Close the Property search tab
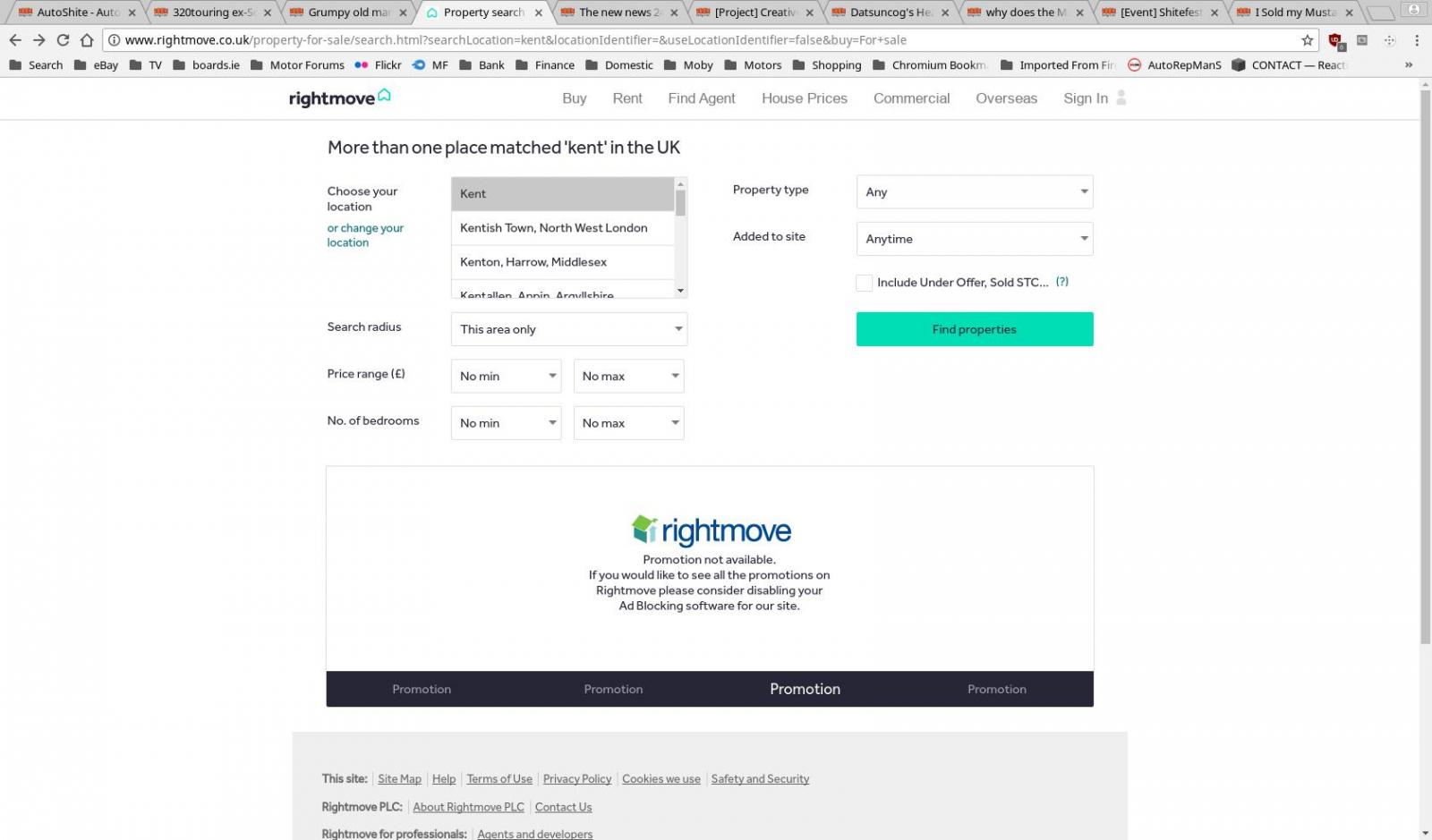 point(539,13)
